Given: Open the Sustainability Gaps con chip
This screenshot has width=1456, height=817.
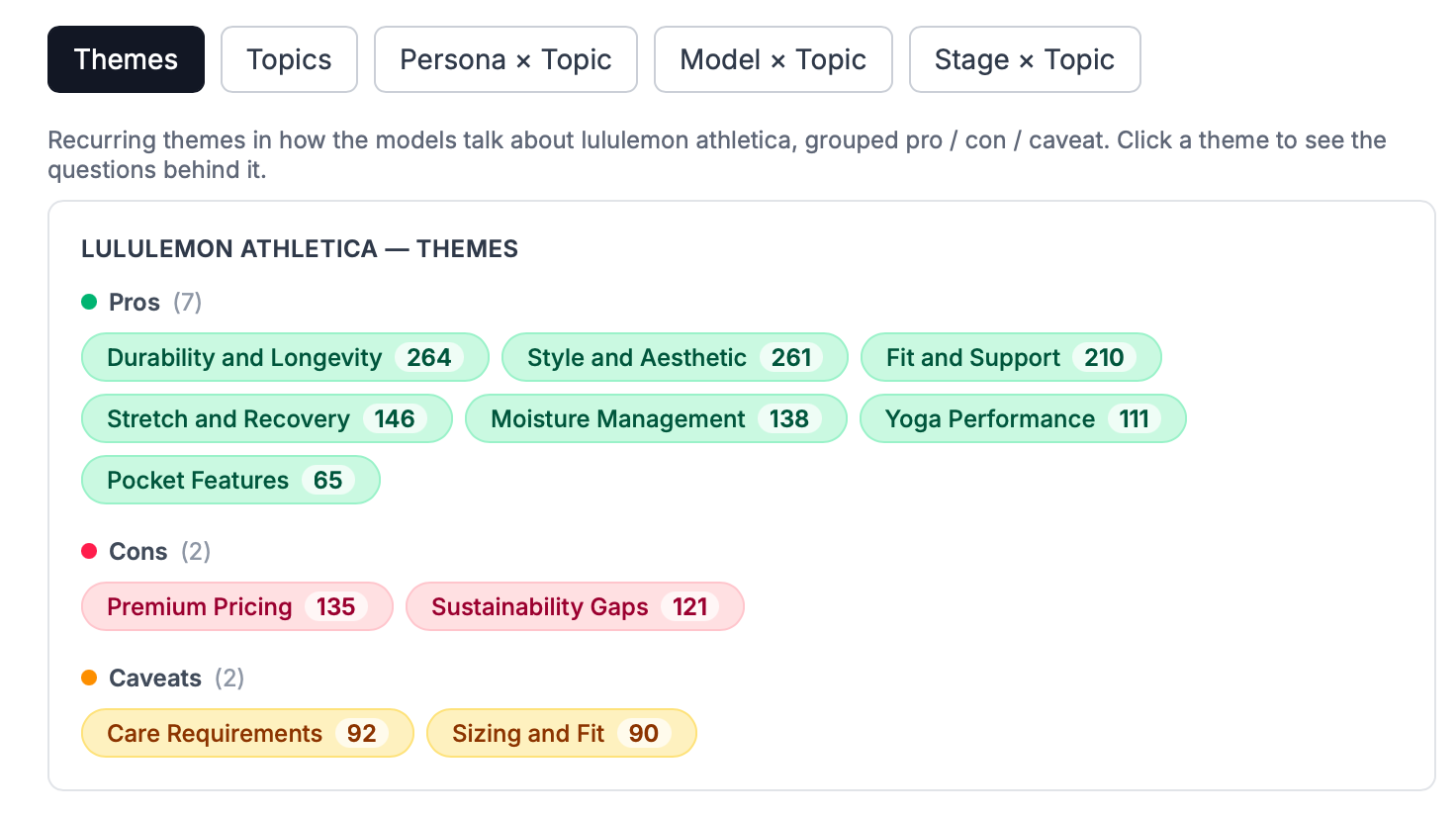Looking at the screenshot, I should point(575,606).
